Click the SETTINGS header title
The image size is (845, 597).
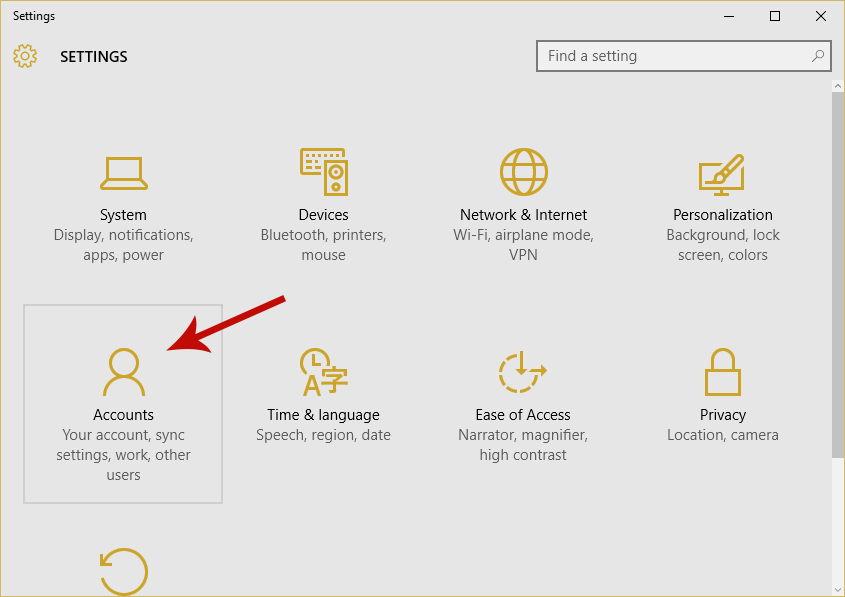coord(94,57)
